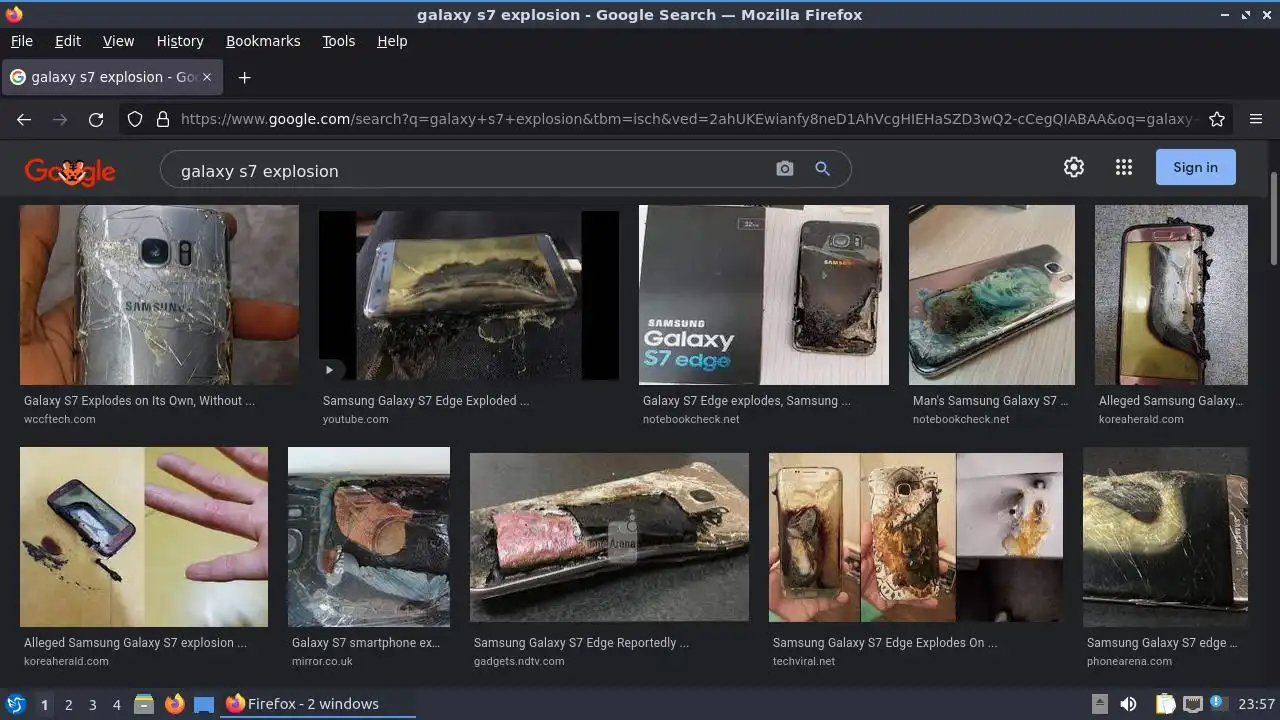Screen dimensions: 1280x720
Task: Open the phonearena.com S7 edge thumbnail
Action: click(x=1165, y=537)
